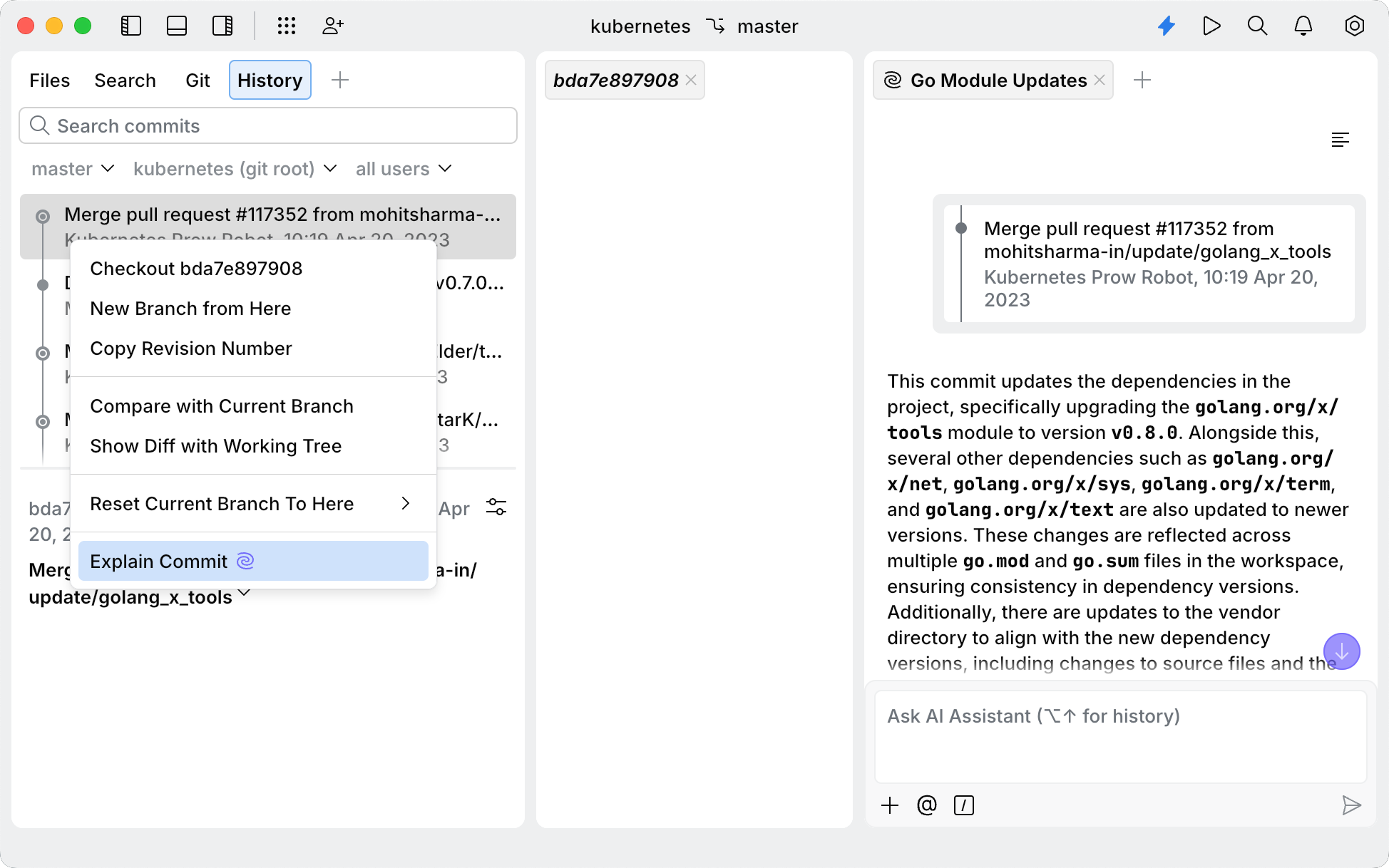
Task: Open global search magnifier icon
Action: 1257,26
